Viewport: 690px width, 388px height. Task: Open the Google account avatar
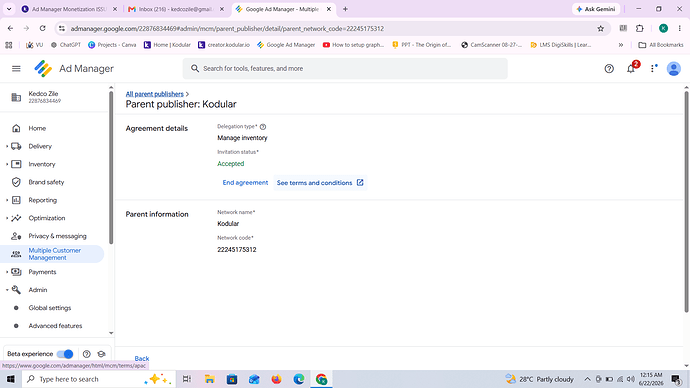[674, 69]
